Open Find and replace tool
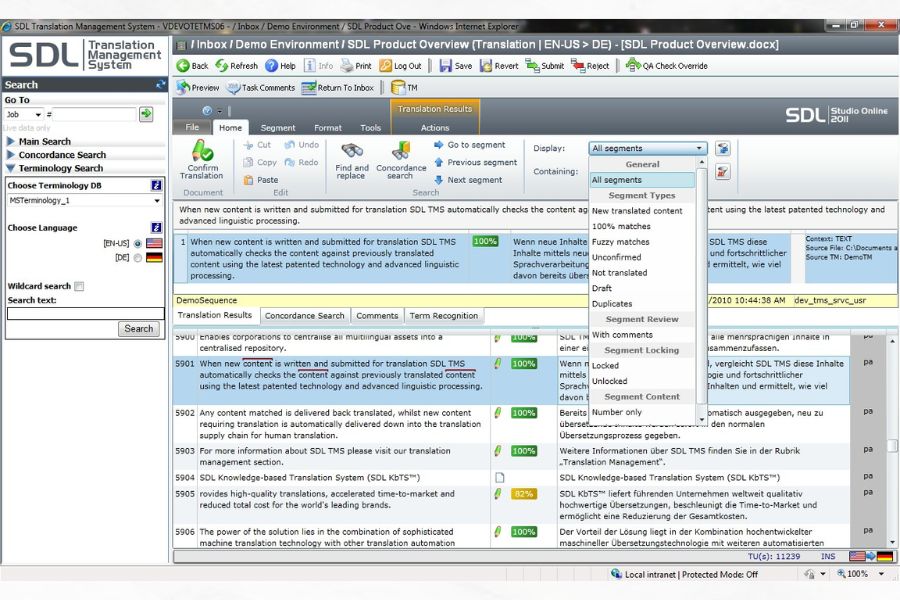Screen dimensions: 900x600 (352, 160)
